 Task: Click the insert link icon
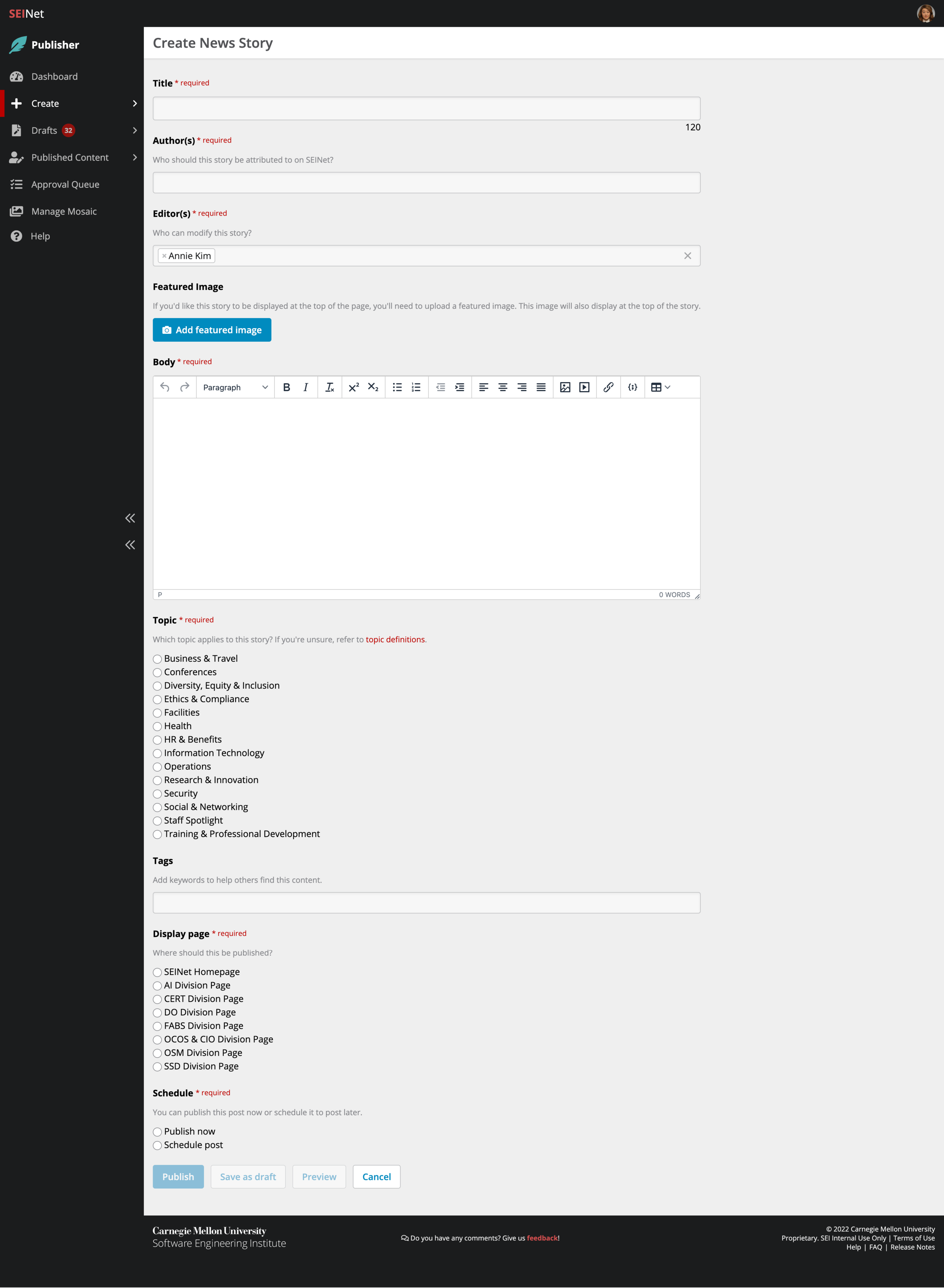pyautogui.click(x=607, y=387)
